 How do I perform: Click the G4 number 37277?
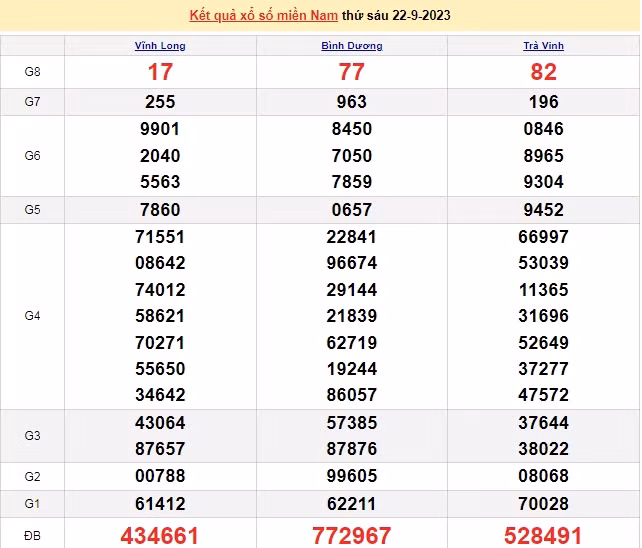(x=543, y=369)
